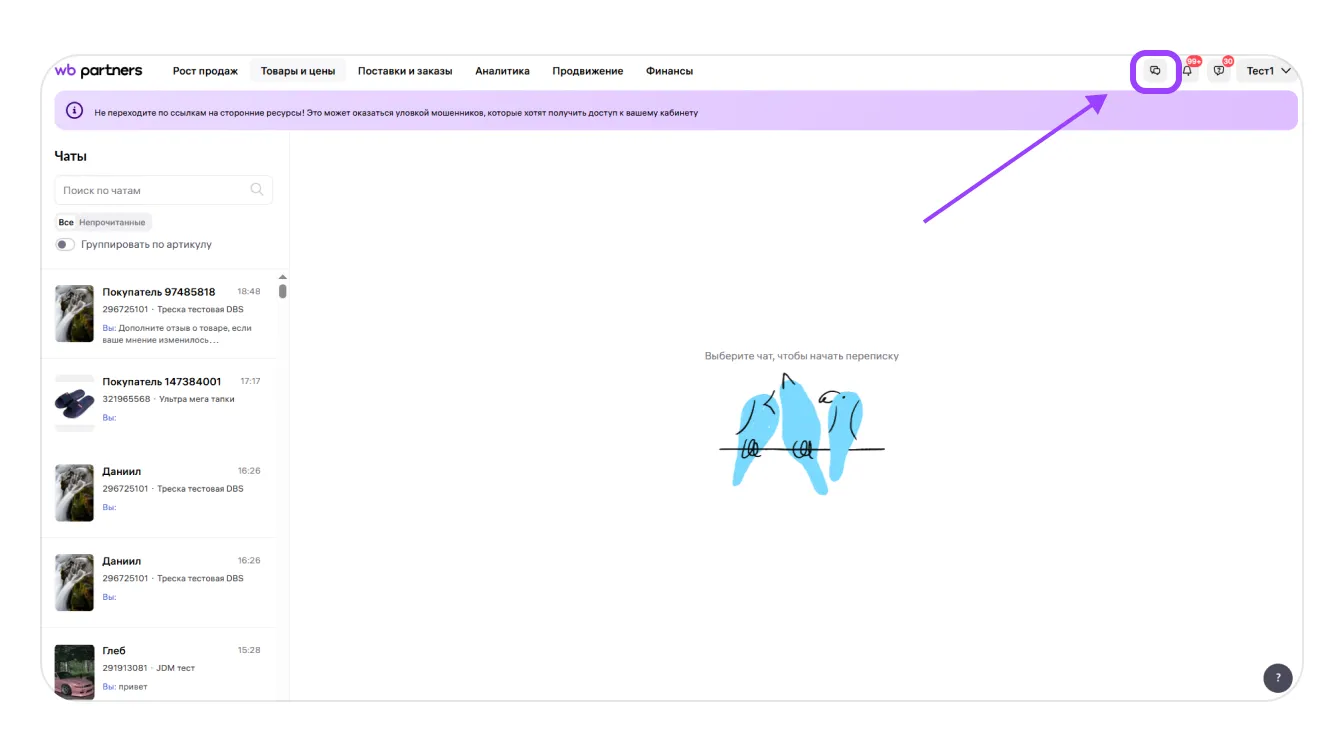The width and height of the screenshot is (1344, 756).
Task: Open the Поставки и заказы menu
Action: tap(405, 71)
